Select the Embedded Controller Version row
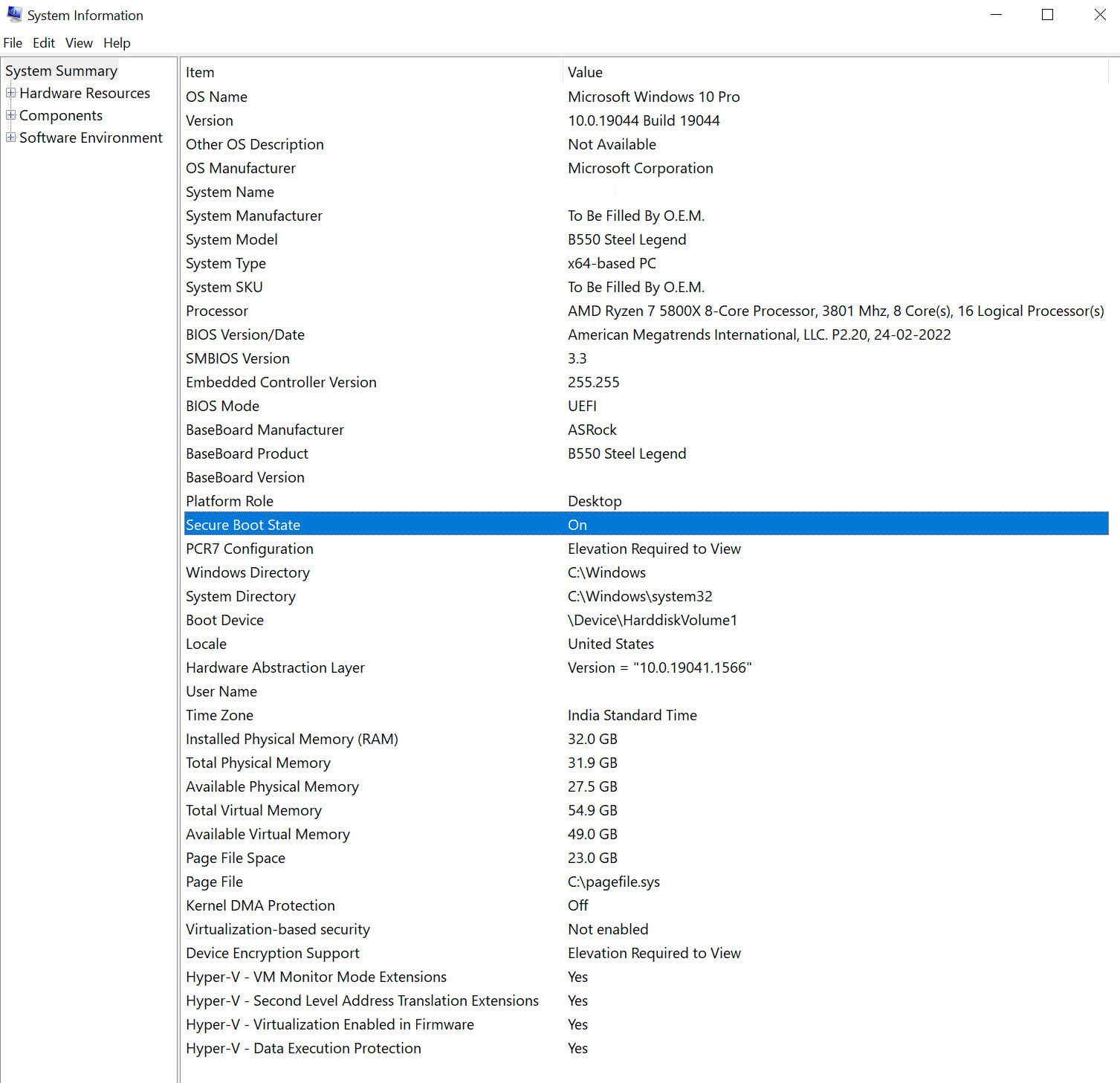The height and width of the screenshot is (1083, 1120). pyautogui.click(x=646, y=382)
